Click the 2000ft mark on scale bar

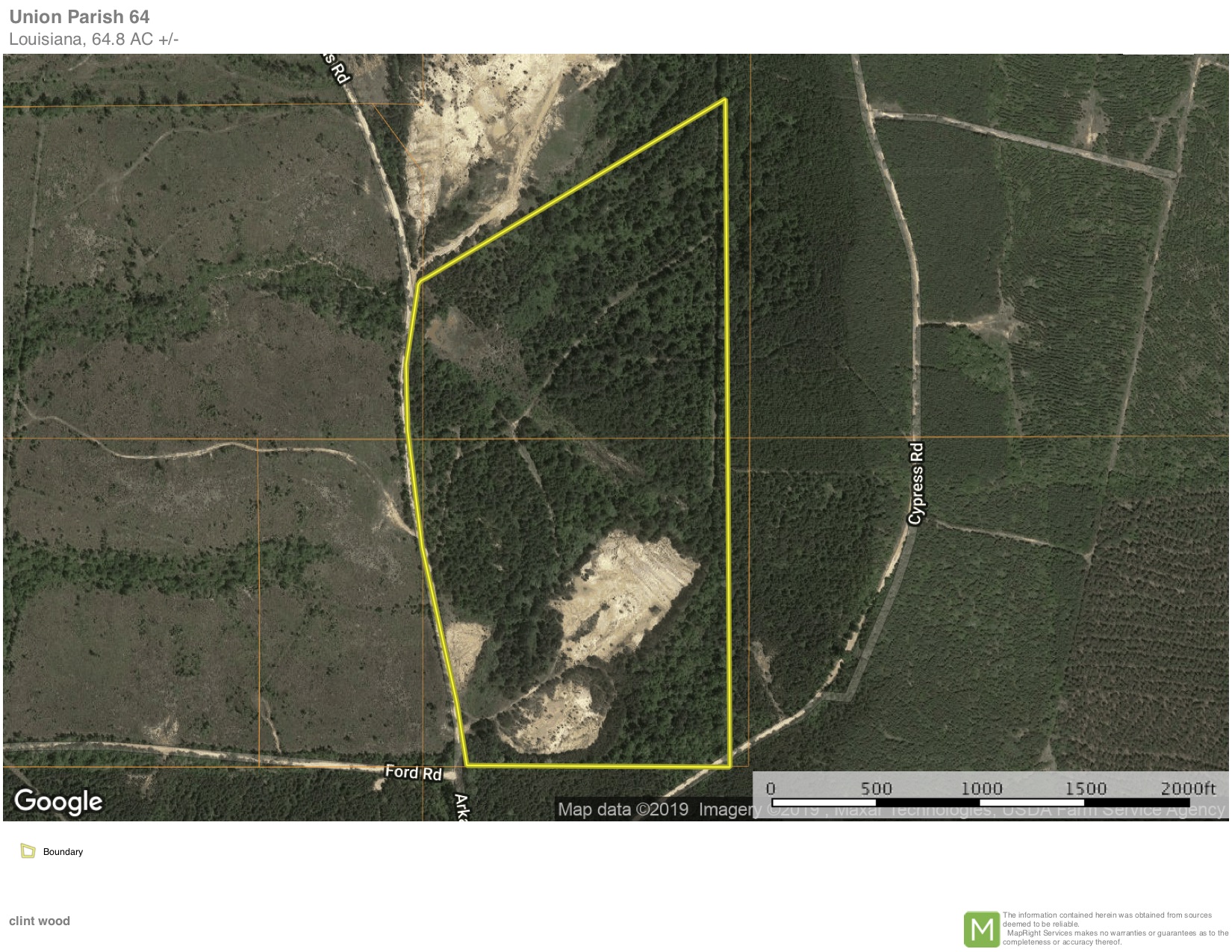[1188, 788]
